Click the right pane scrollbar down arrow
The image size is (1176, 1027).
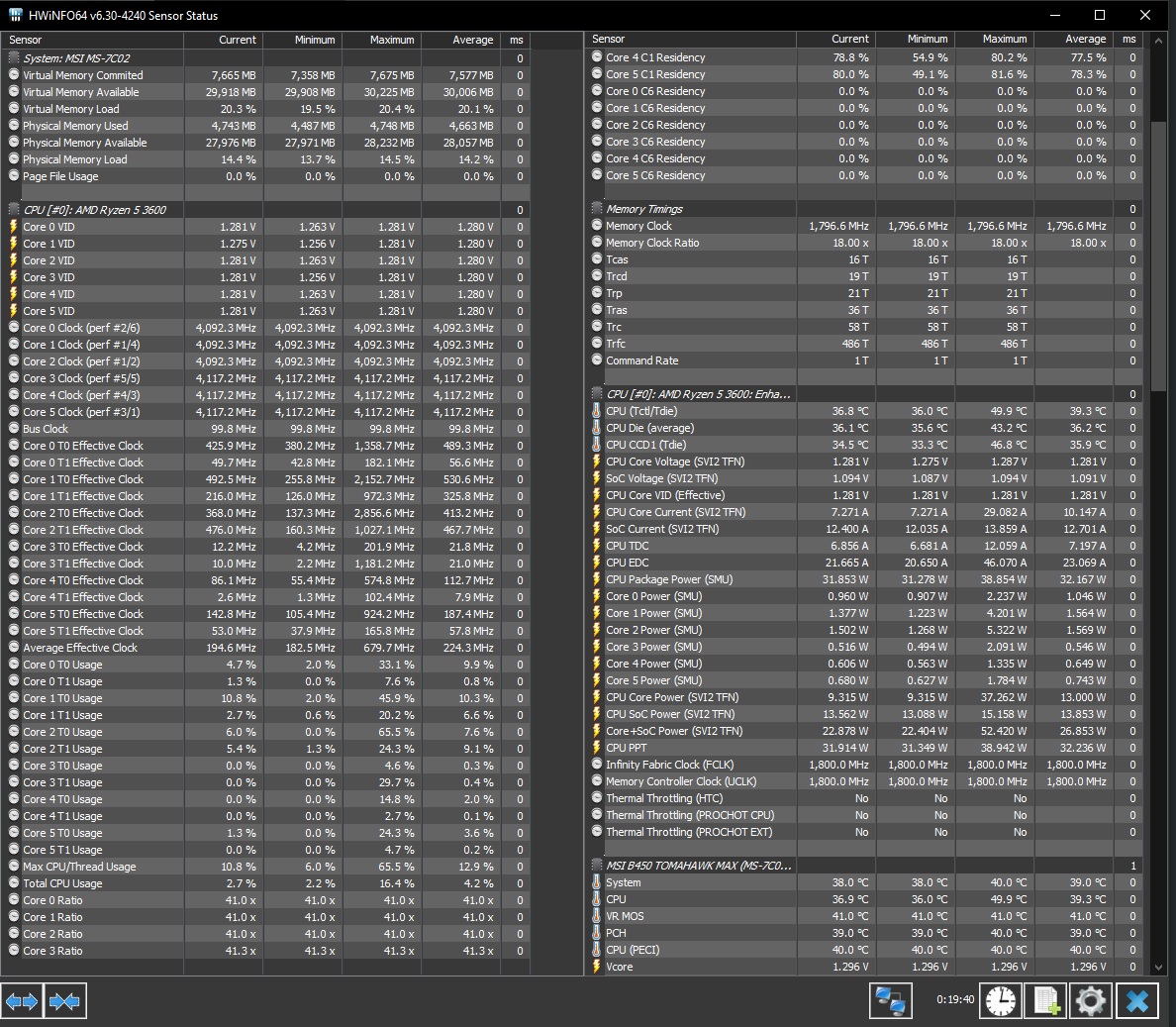pyautogui.click(x=1158, y=968)
